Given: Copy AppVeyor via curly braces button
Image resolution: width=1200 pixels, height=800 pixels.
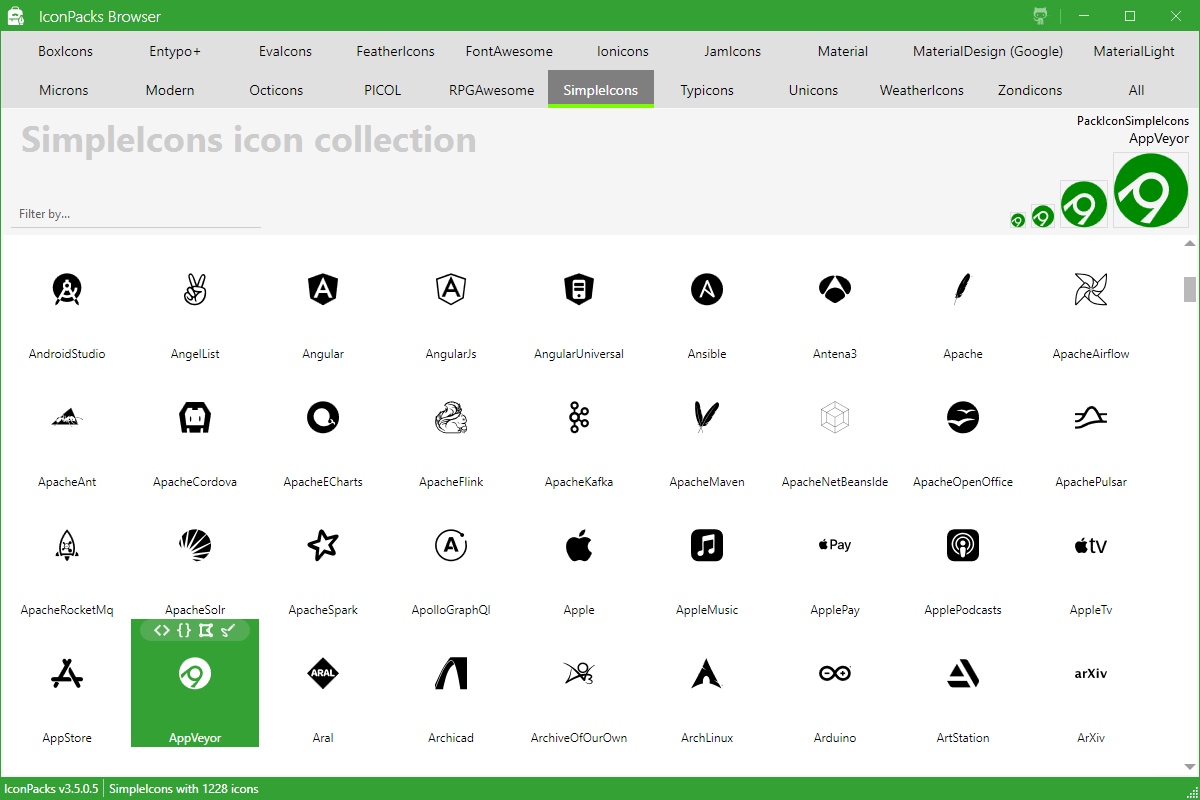Looking at the screenshot, I should [x=184, y=630].
